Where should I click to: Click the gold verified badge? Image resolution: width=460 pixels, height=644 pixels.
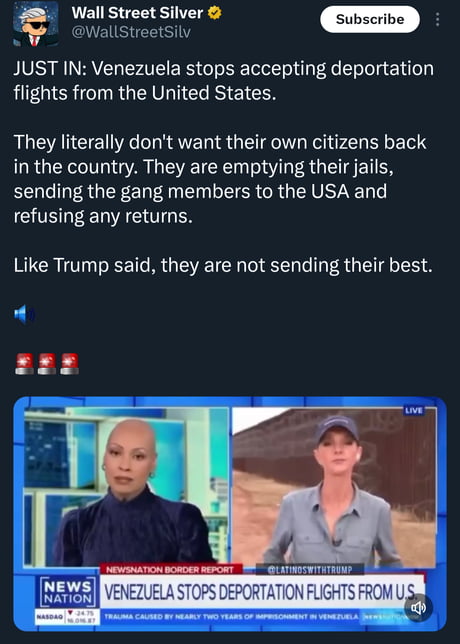[214, 13]
